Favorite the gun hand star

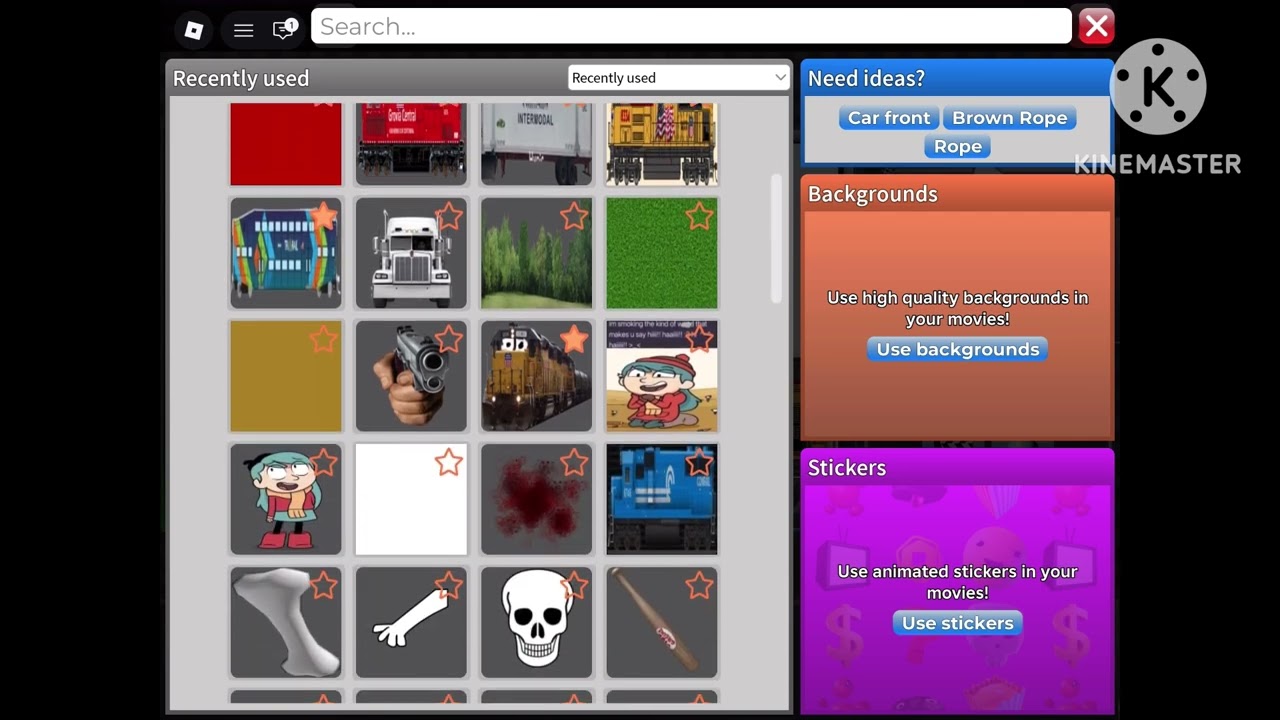pyautogui.click(x=449, y=339)
